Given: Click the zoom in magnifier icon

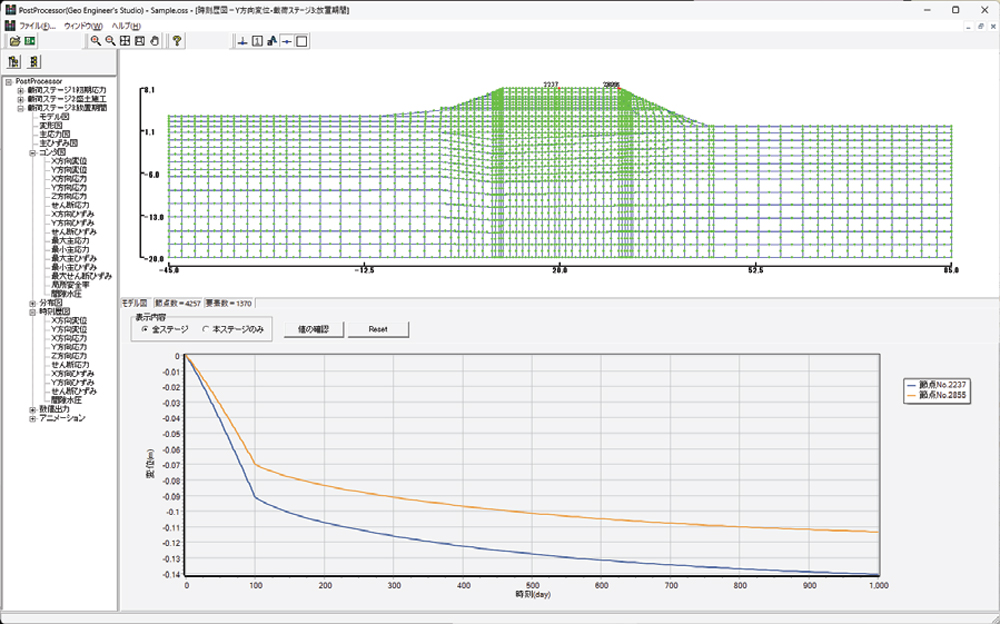Looking at the screenshot, I should click(x=95, y=41).
